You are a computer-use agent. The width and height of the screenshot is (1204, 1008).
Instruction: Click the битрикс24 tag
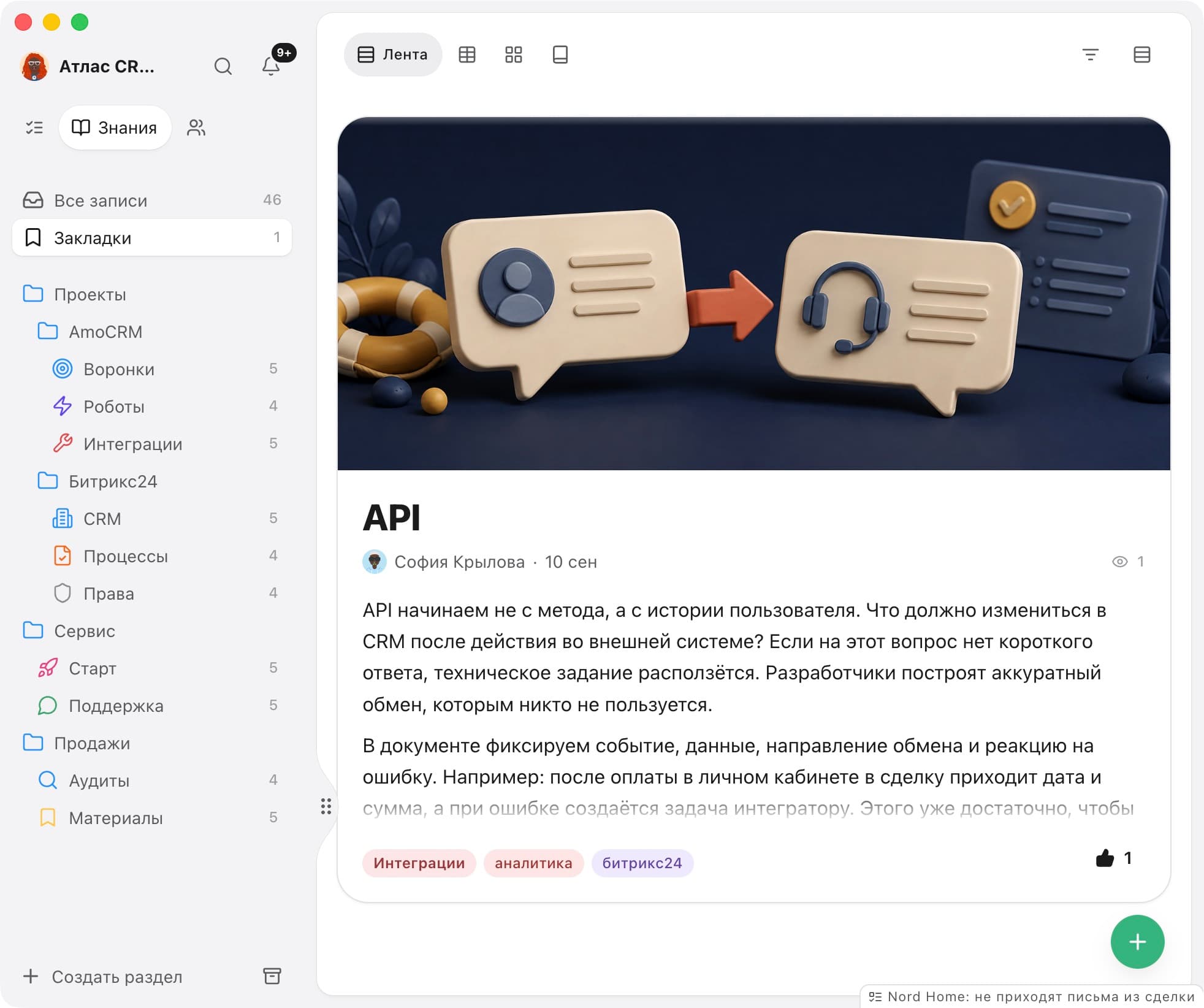pos(642,863)
